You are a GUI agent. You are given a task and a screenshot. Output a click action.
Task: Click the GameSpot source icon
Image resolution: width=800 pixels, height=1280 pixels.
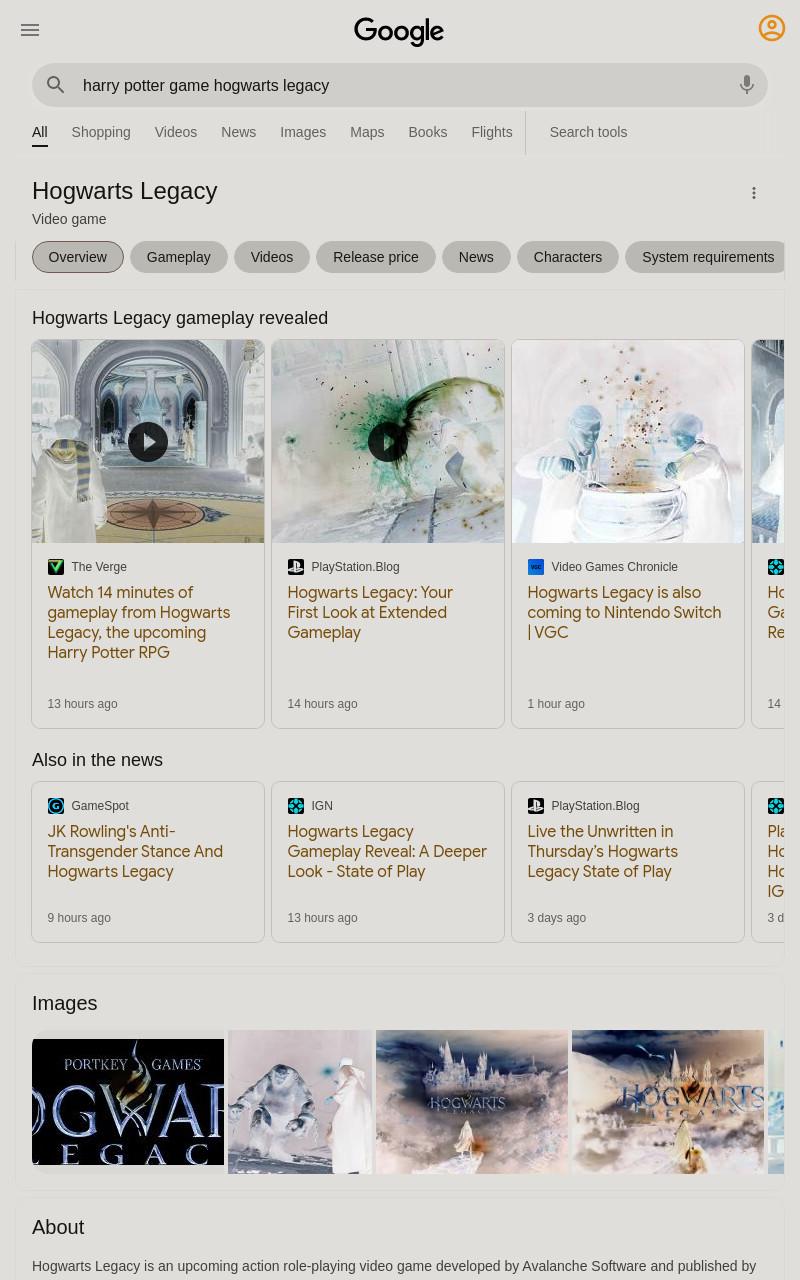(x=56, y=806)
